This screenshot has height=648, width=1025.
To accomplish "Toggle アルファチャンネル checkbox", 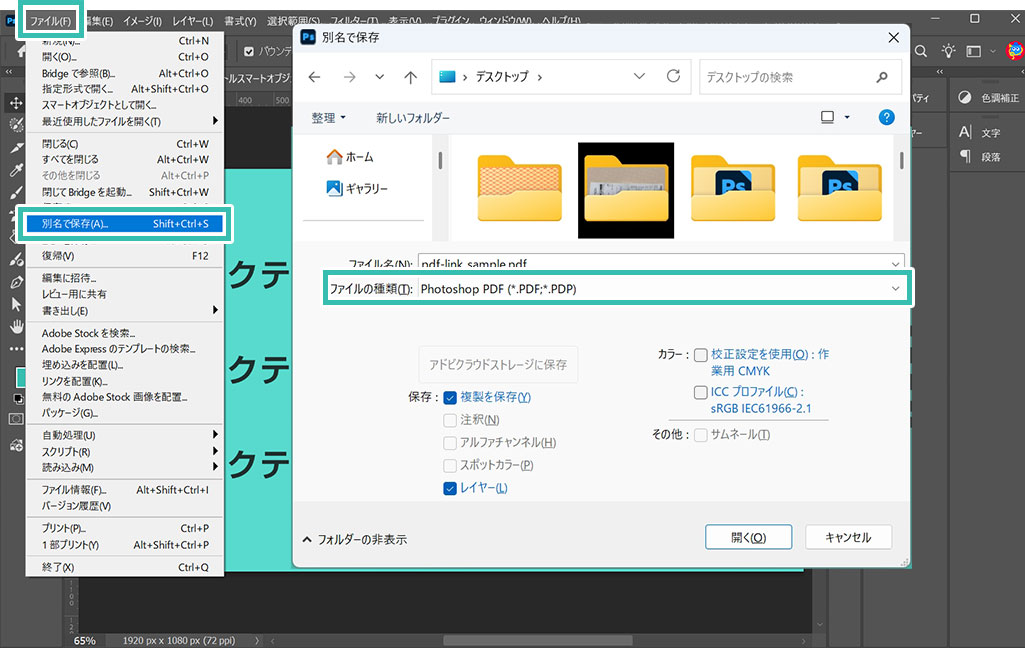I will pyautogui.click(x=450, y=443).
